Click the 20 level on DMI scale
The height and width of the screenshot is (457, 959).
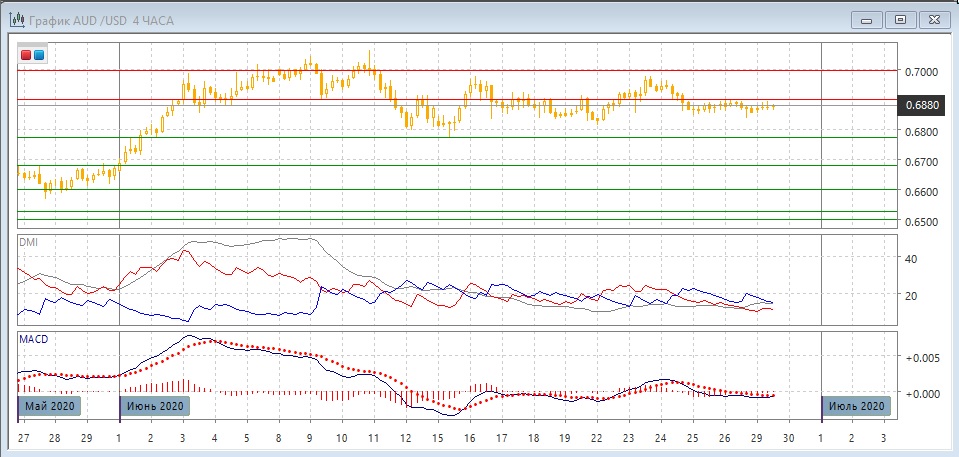(910, 296)
